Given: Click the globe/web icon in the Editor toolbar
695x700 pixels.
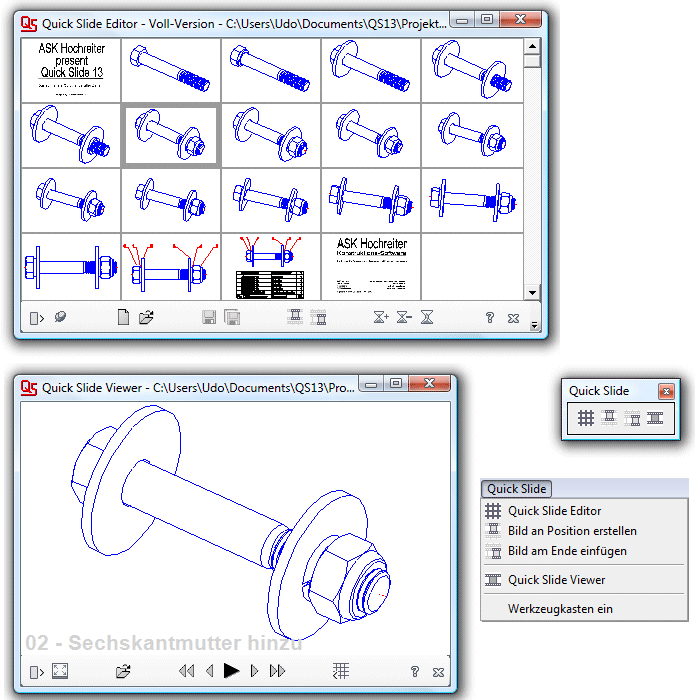Looking at the screenshot, I should pos(60,317).
